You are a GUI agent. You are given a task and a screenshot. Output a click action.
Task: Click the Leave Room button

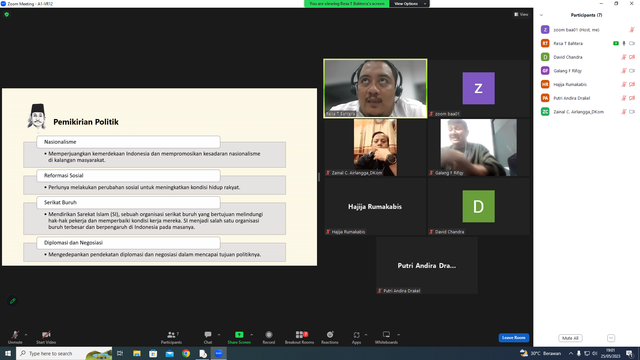tap(513, 338)
